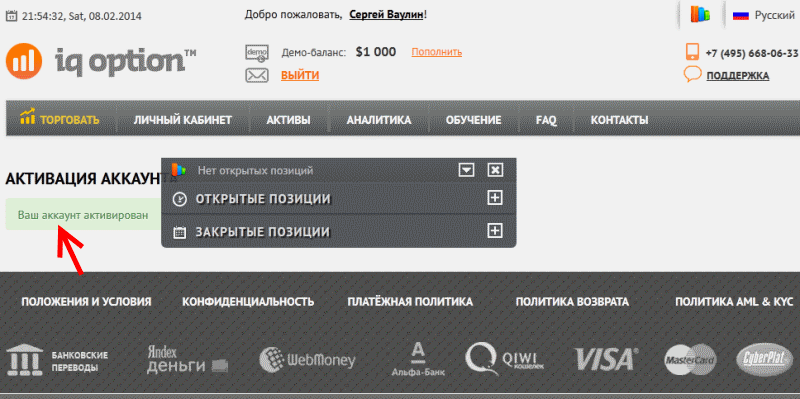Click the WebMoney logo
This screenshot has height=399, width=800.
pyautogui.click(x=307, y=360)
